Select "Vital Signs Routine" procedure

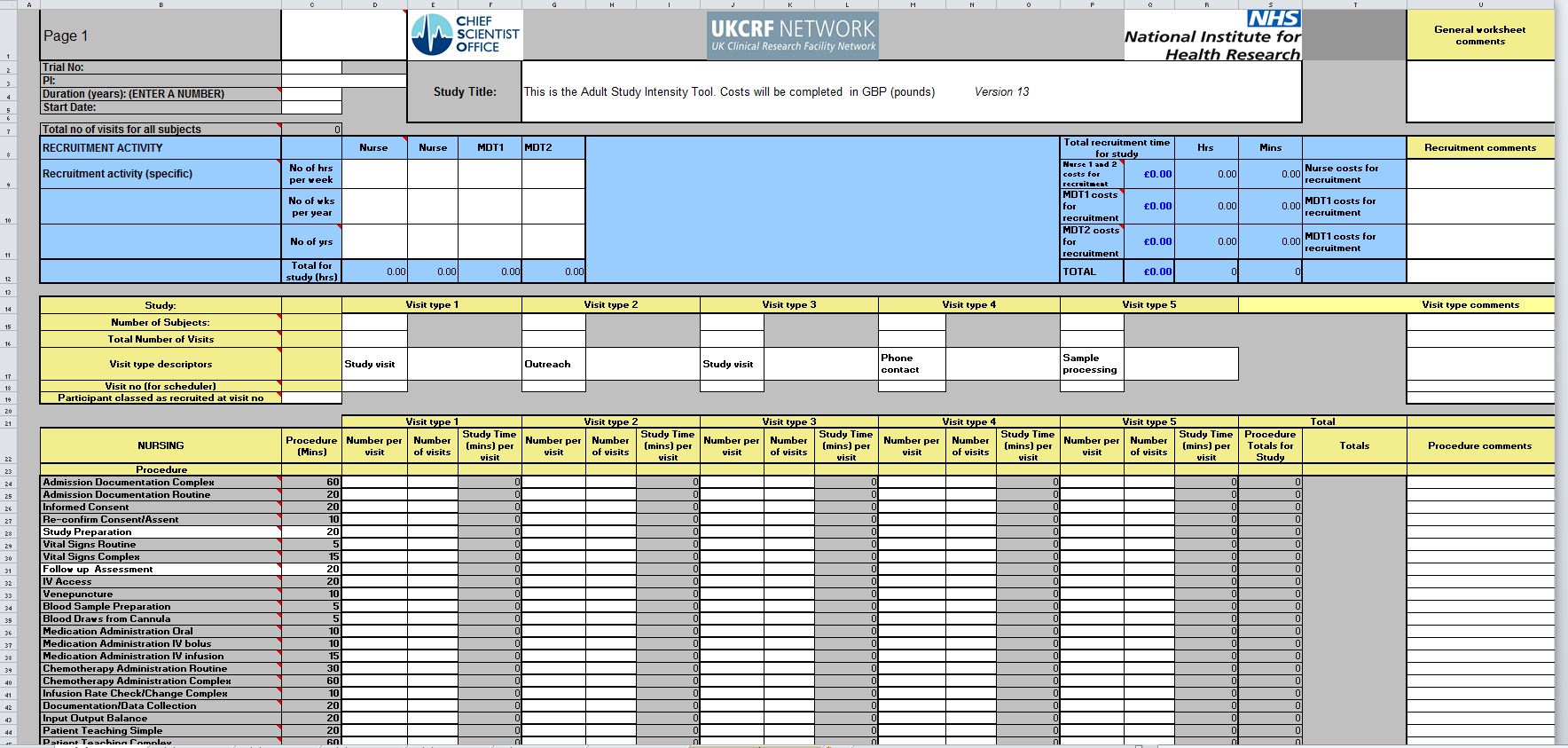(161, 544)
